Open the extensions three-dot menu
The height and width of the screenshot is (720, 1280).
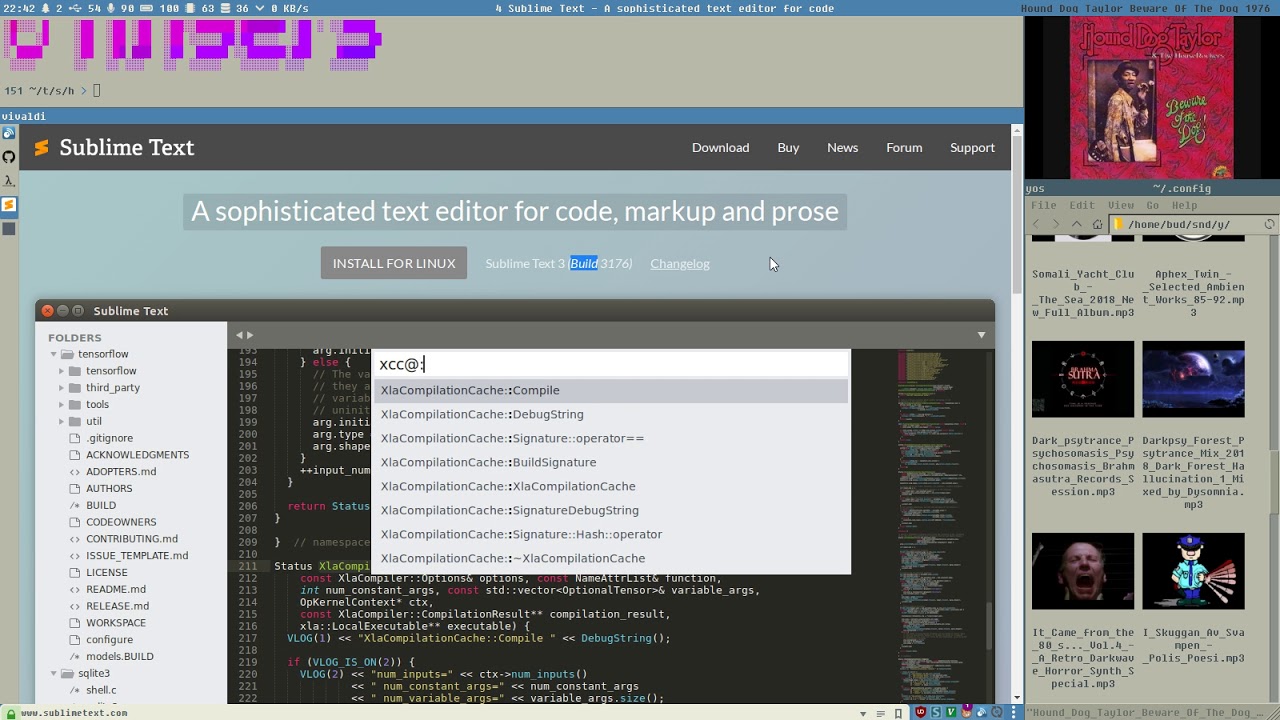point(1014,712)
